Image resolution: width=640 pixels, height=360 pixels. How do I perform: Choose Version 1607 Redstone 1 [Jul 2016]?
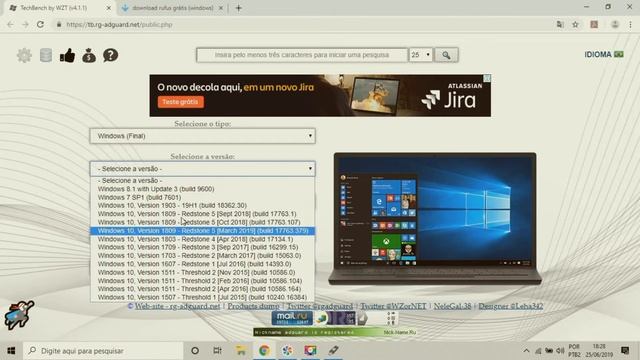coord(202,264)
